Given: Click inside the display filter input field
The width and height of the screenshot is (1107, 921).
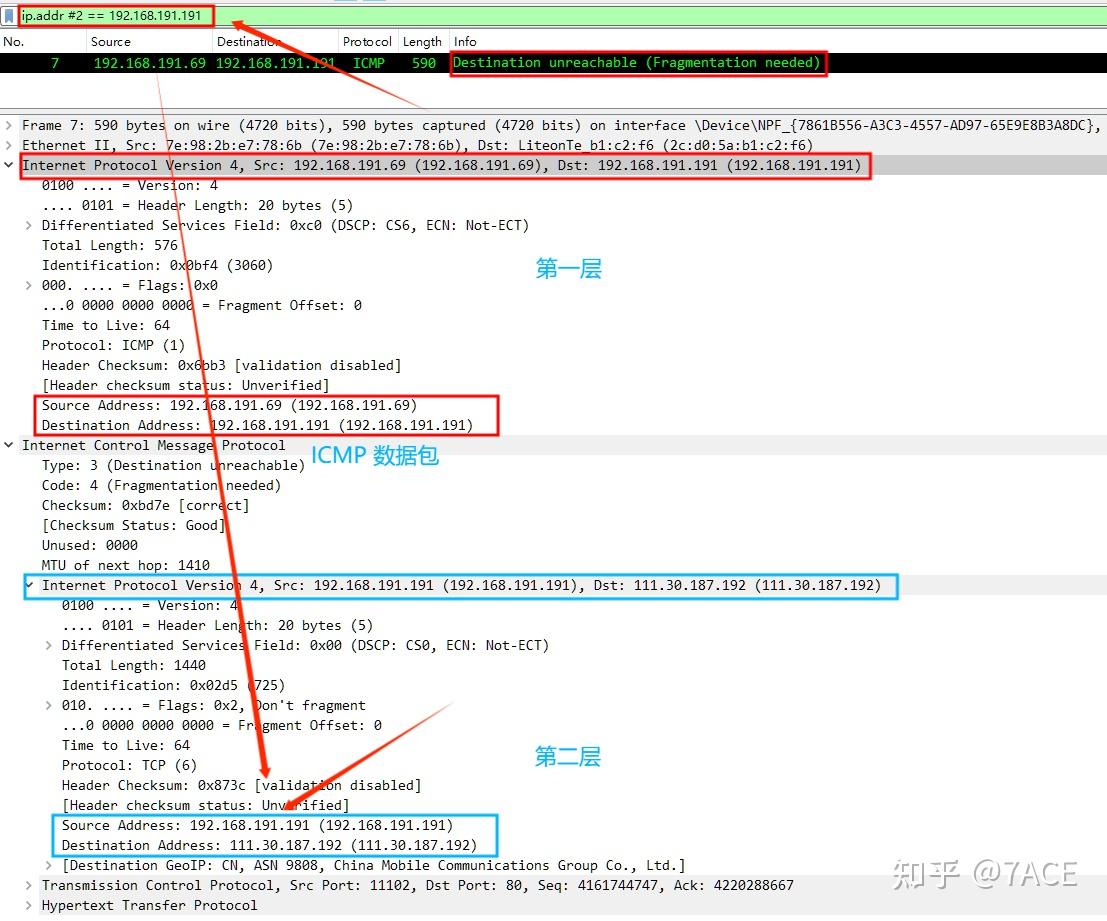Looking at the screenshot, I should [x=150, y=14].
